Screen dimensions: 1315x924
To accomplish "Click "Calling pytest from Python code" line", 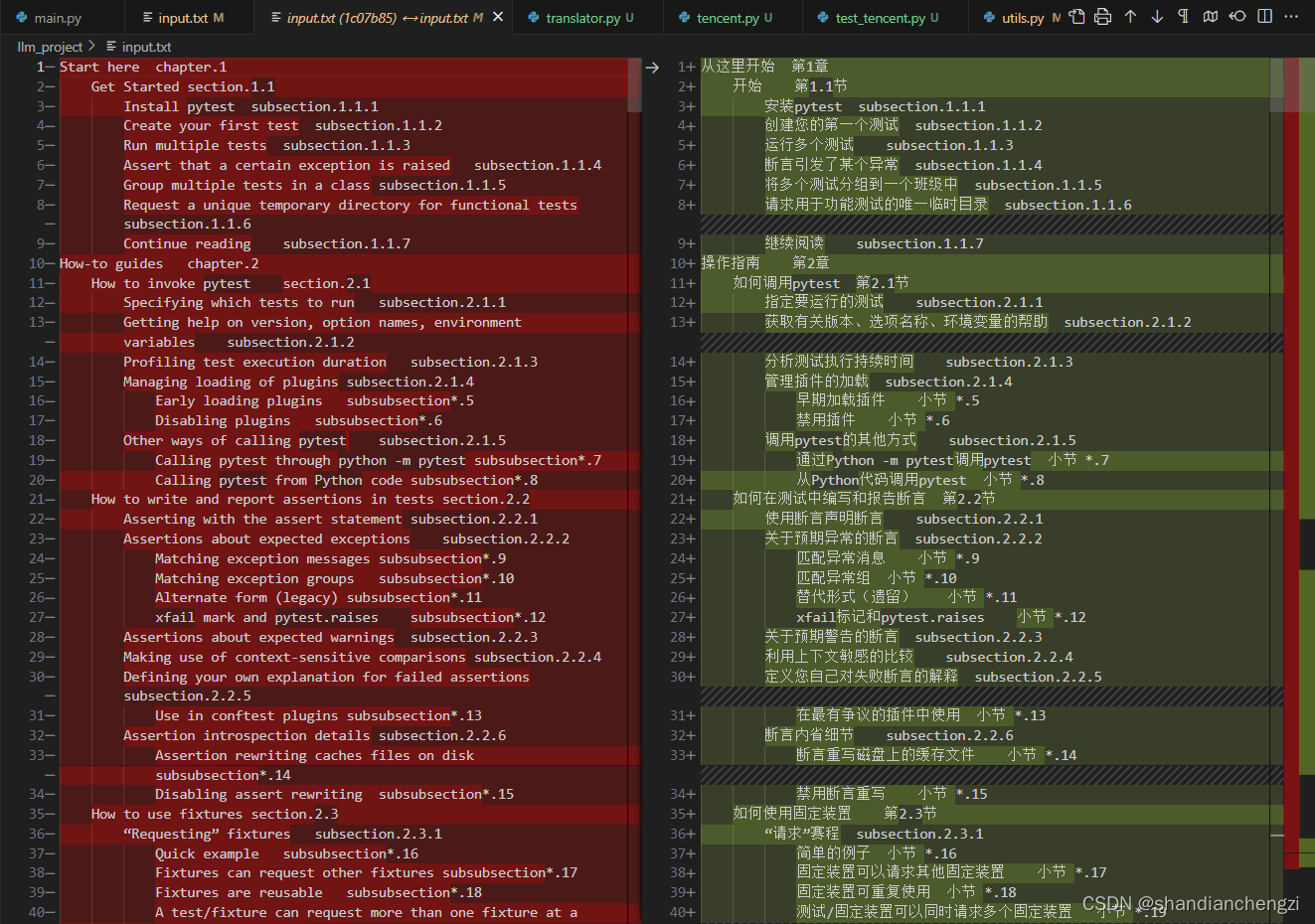I will 346,480.
